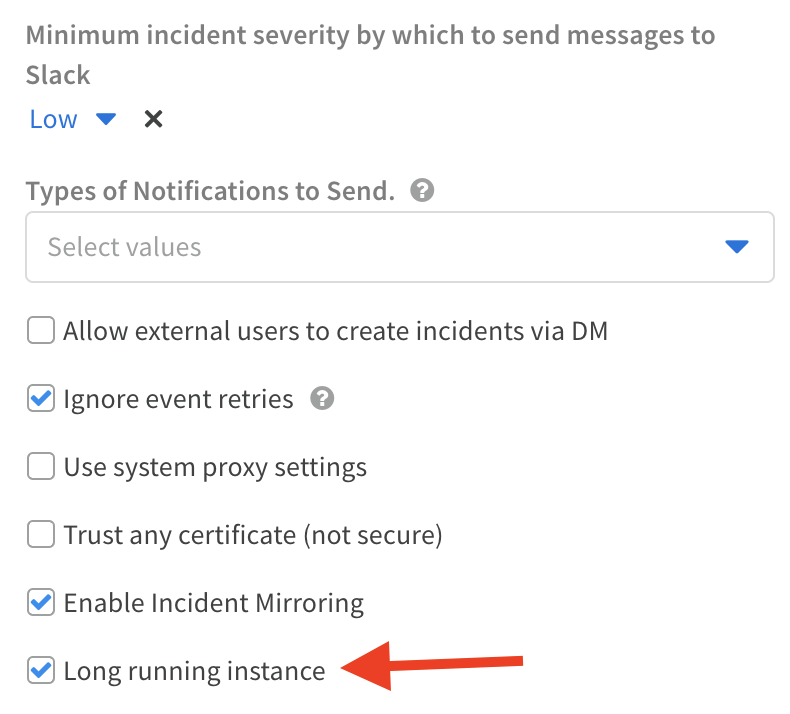Click the 'Ignore event retries' label text
The width and height of the screenshot is (790, 714).
tap(178, 400)
